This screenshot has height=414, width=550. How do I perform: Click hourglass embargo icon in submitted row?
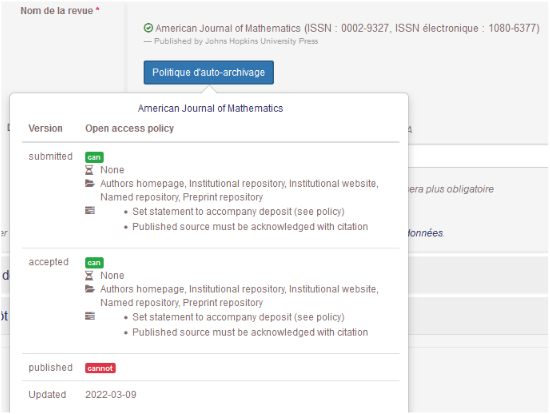(89, 170)
